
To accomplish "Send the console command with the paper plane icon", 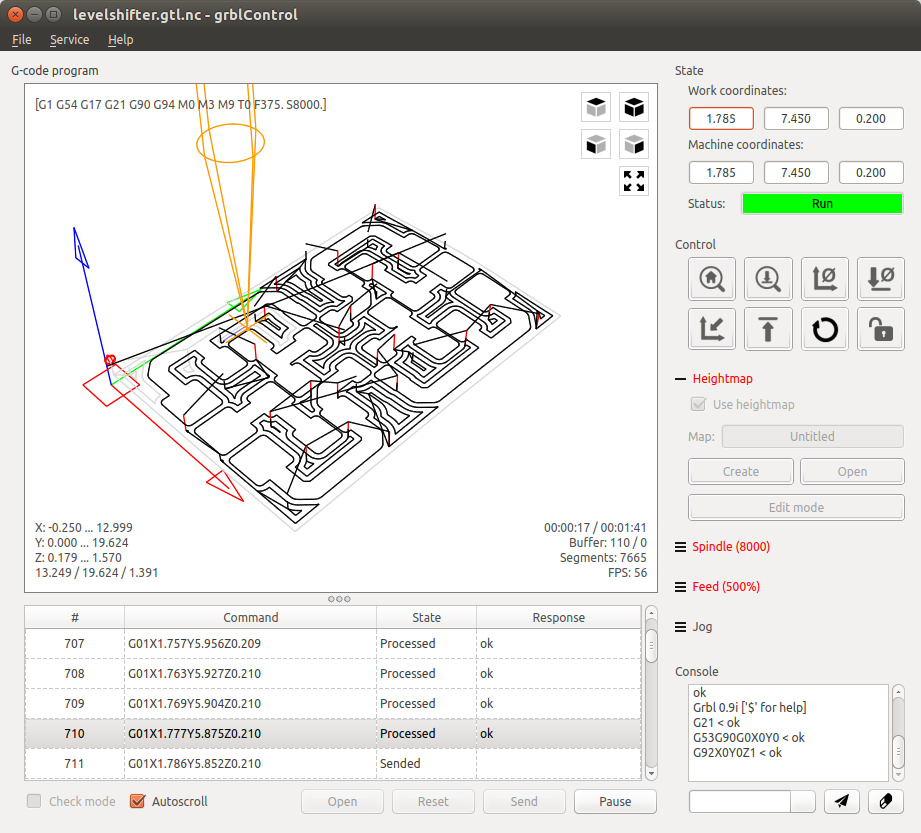I will [x=842, y=801].
